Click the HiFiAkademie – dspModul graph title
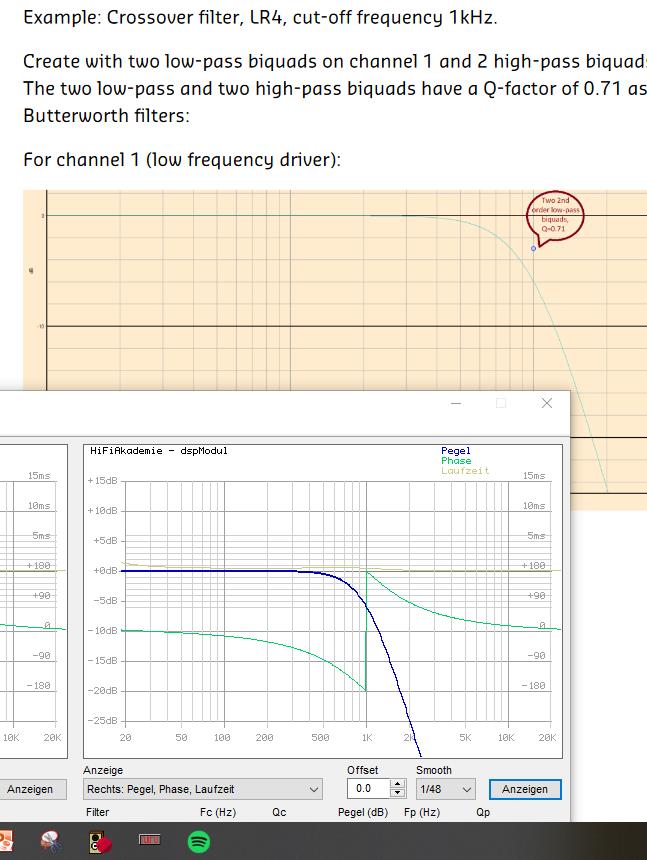 [x=158, y=451]
